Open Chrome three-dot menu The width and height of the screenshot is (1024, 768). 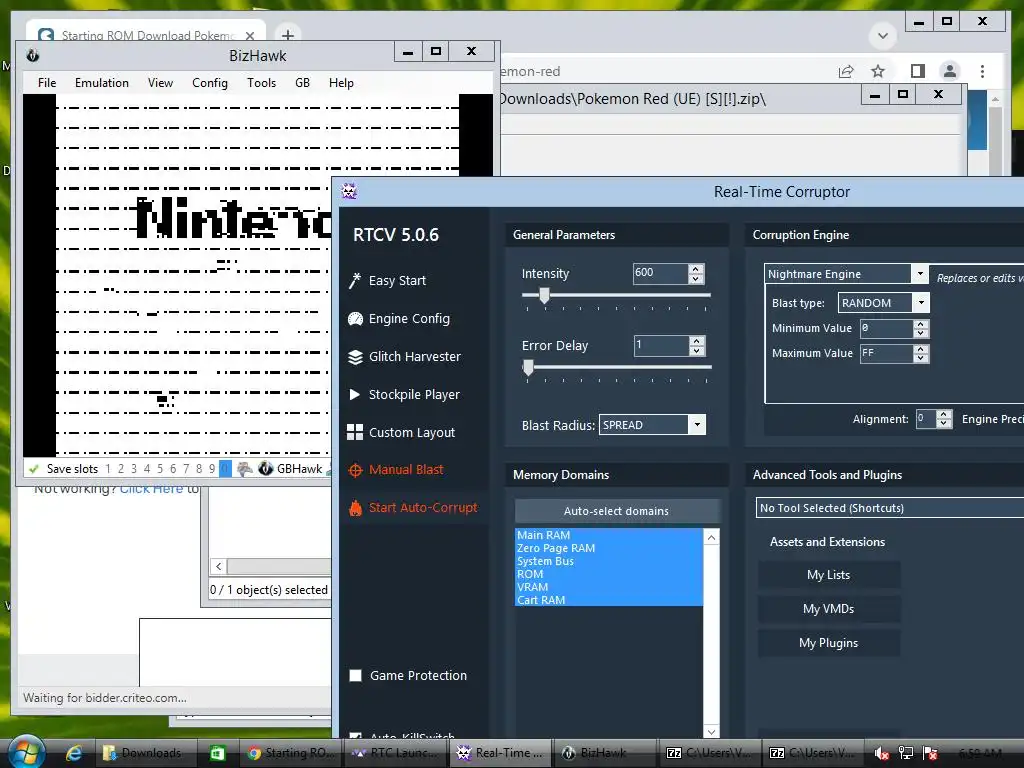point(982,71)
